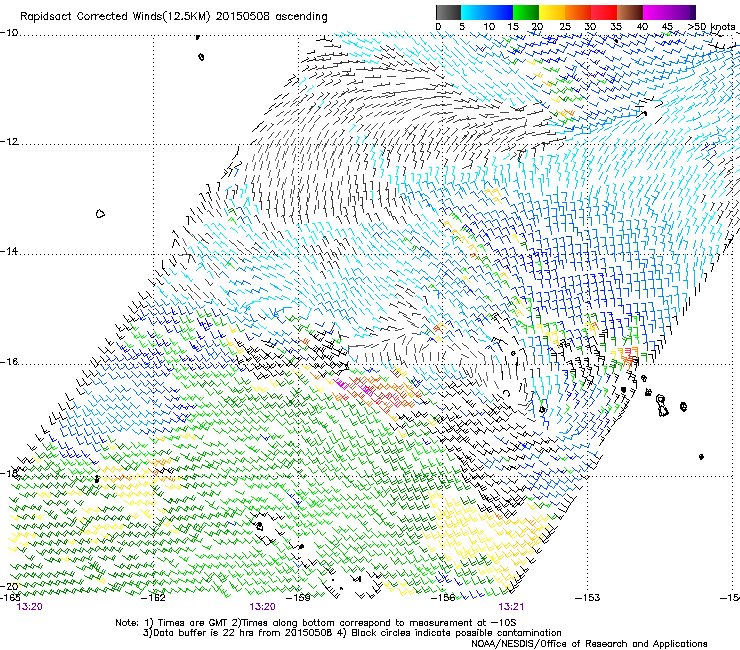Click the '20150508 ascending' date in title
The height and width of the screenshot is (650, 740).
pos(271,17)
